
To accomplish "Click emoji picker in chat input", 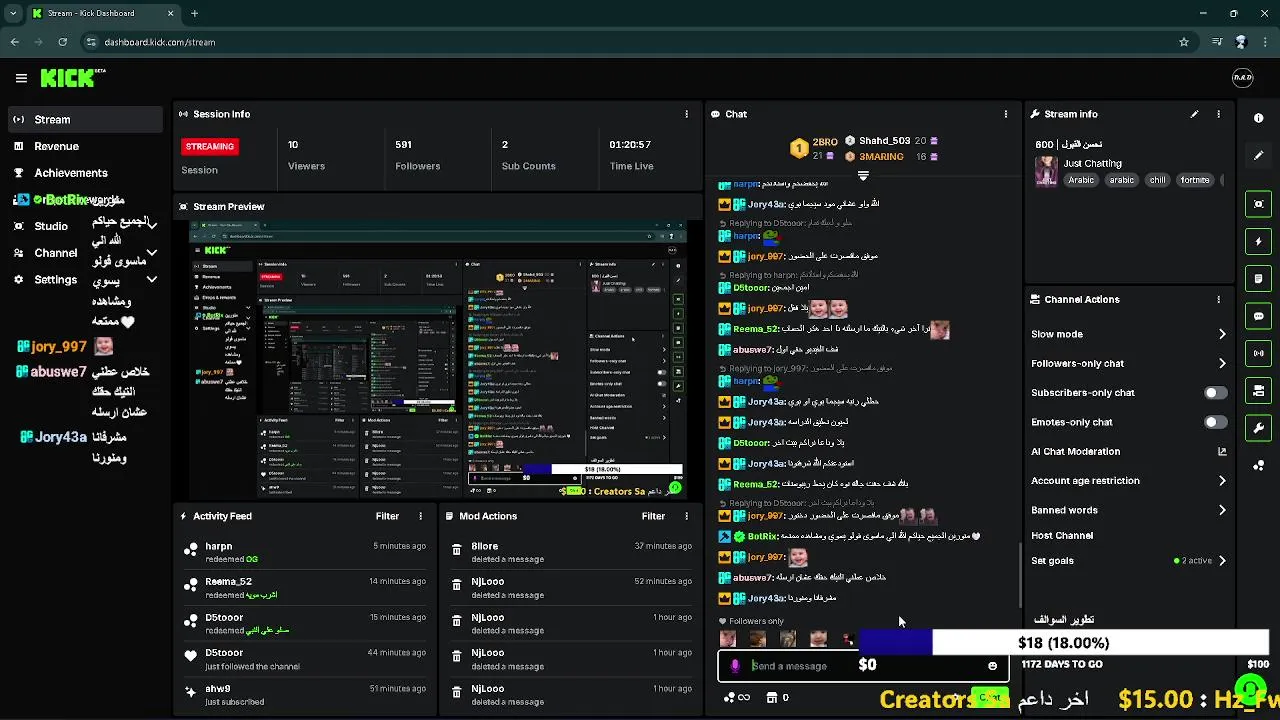I will pos(992,666).
